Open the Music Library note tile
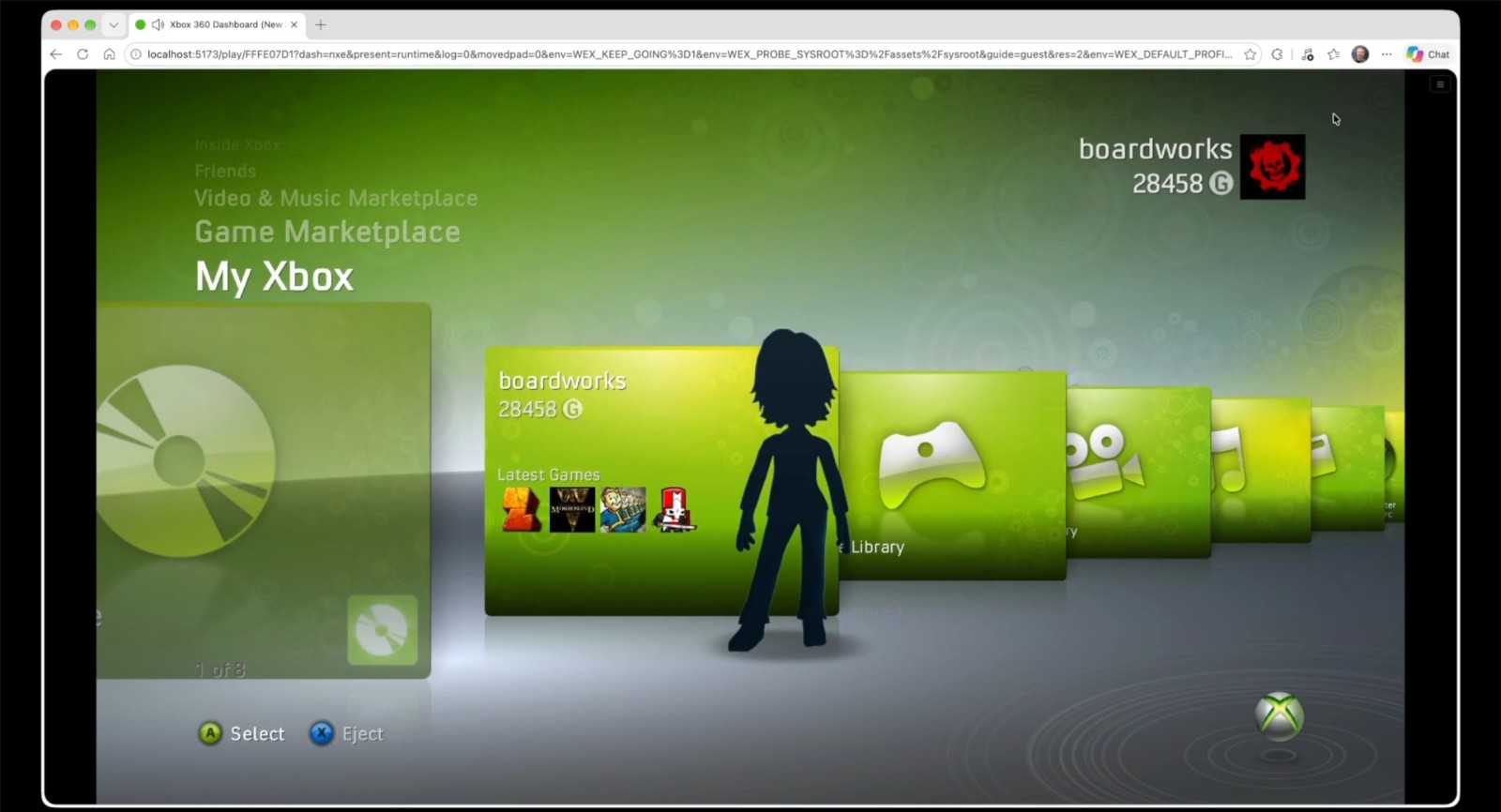This screenshot has width=1501, height=812. [1260, 469]
